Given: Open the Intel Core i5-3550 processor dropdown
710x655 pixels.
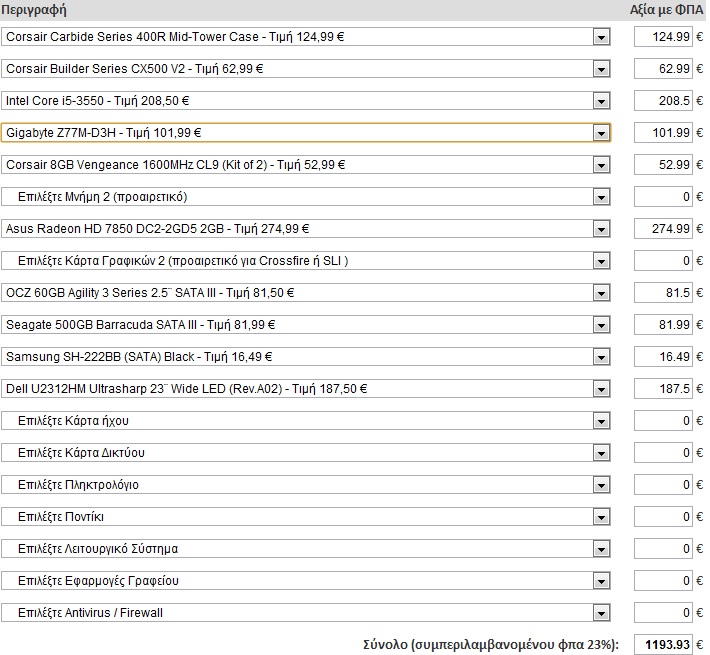Looking at the screenshot, I should pyautogui.click(x=306, y=100).
